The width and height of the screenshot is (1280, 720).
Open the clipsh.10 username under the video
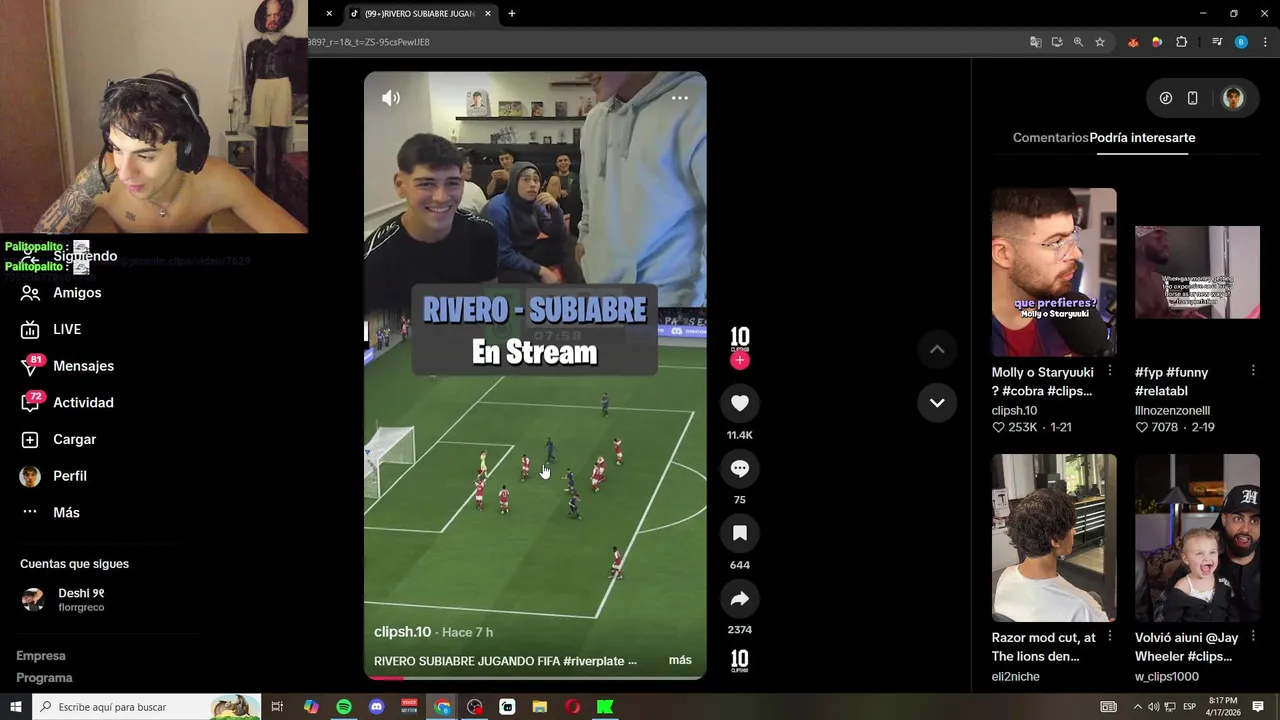point(402,632)
